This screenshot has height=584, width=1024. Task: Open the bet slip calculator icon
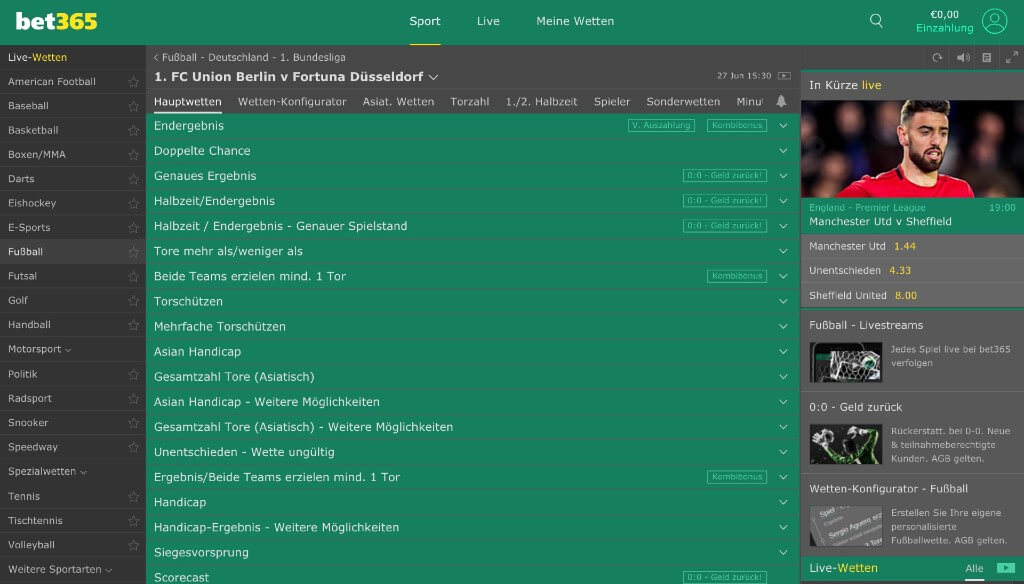(x=987, y=57)
